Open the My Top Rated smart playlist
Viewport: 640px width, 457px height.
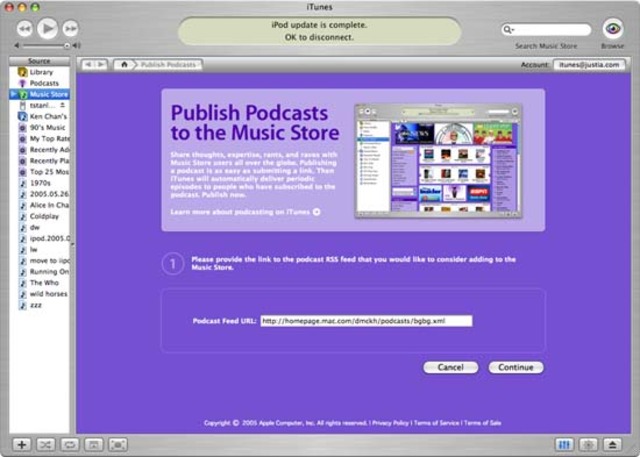(40, 139)
